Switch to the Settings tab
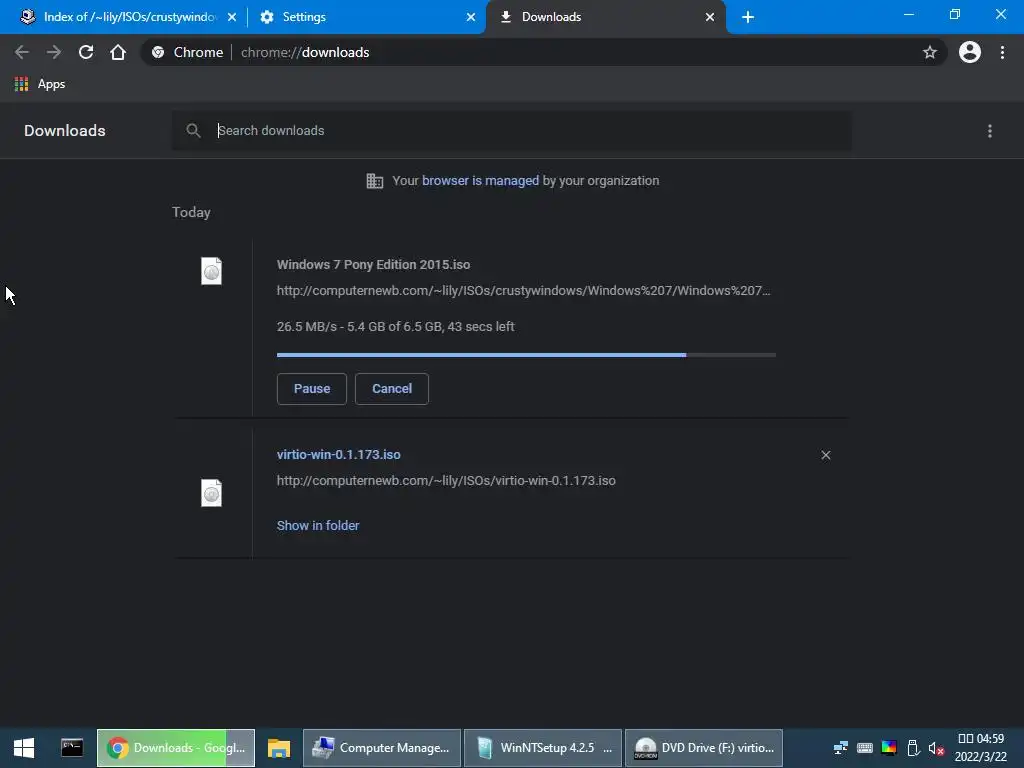This screenshot has width=1024, height=768. 367,17
